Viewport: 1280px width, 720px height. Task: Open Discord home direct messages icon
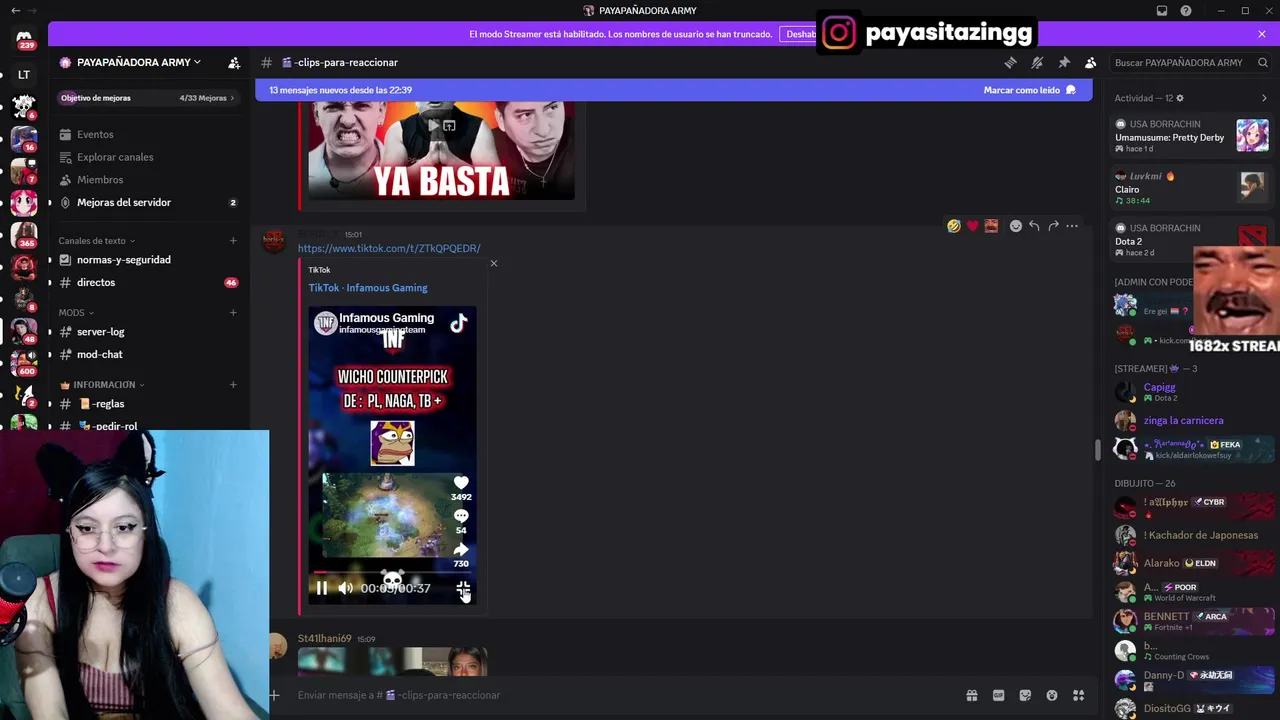[24, 40]
